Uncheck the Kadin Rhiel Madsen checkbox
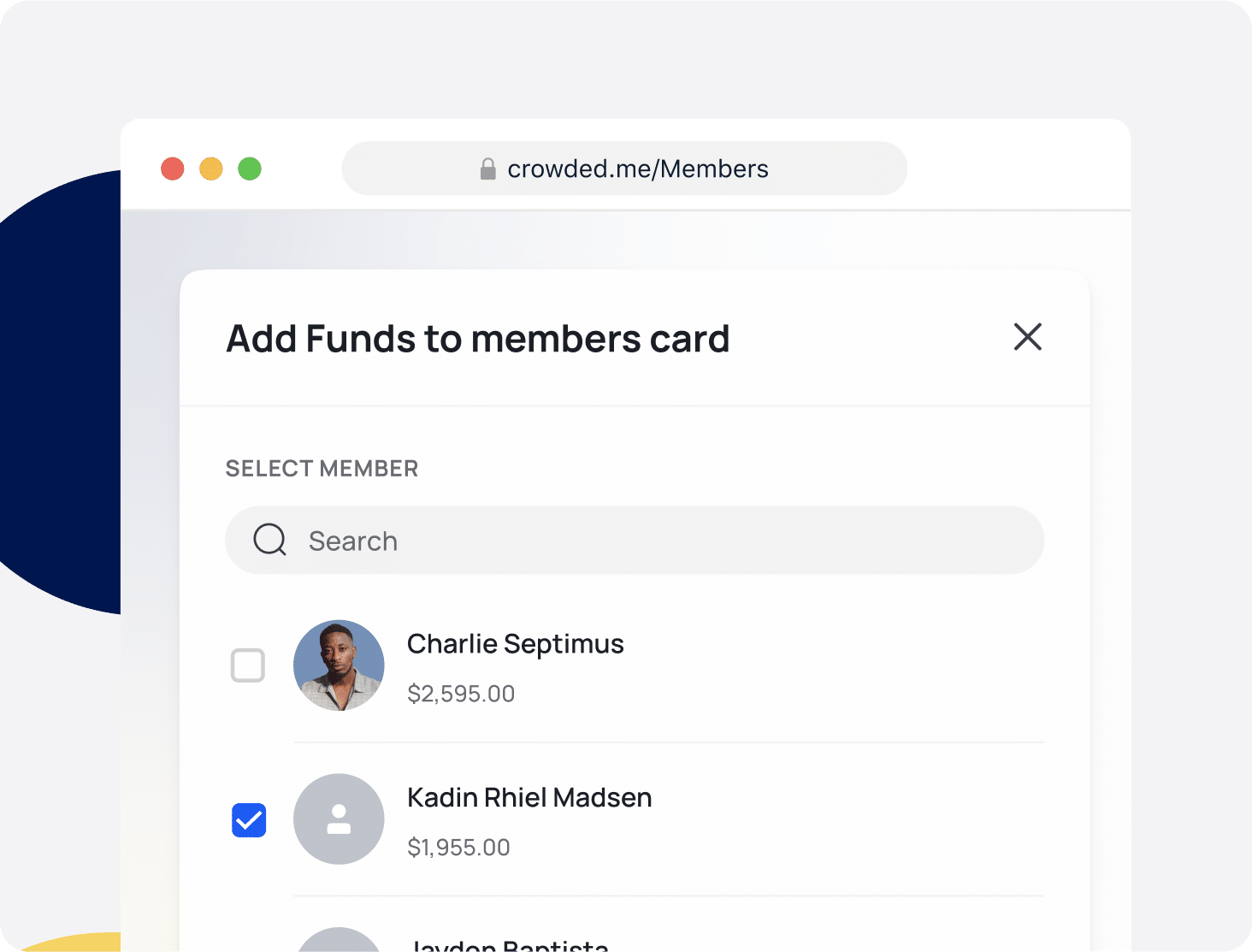Image resolution: width=1252 pixels, height=952 pixels. 249,820
